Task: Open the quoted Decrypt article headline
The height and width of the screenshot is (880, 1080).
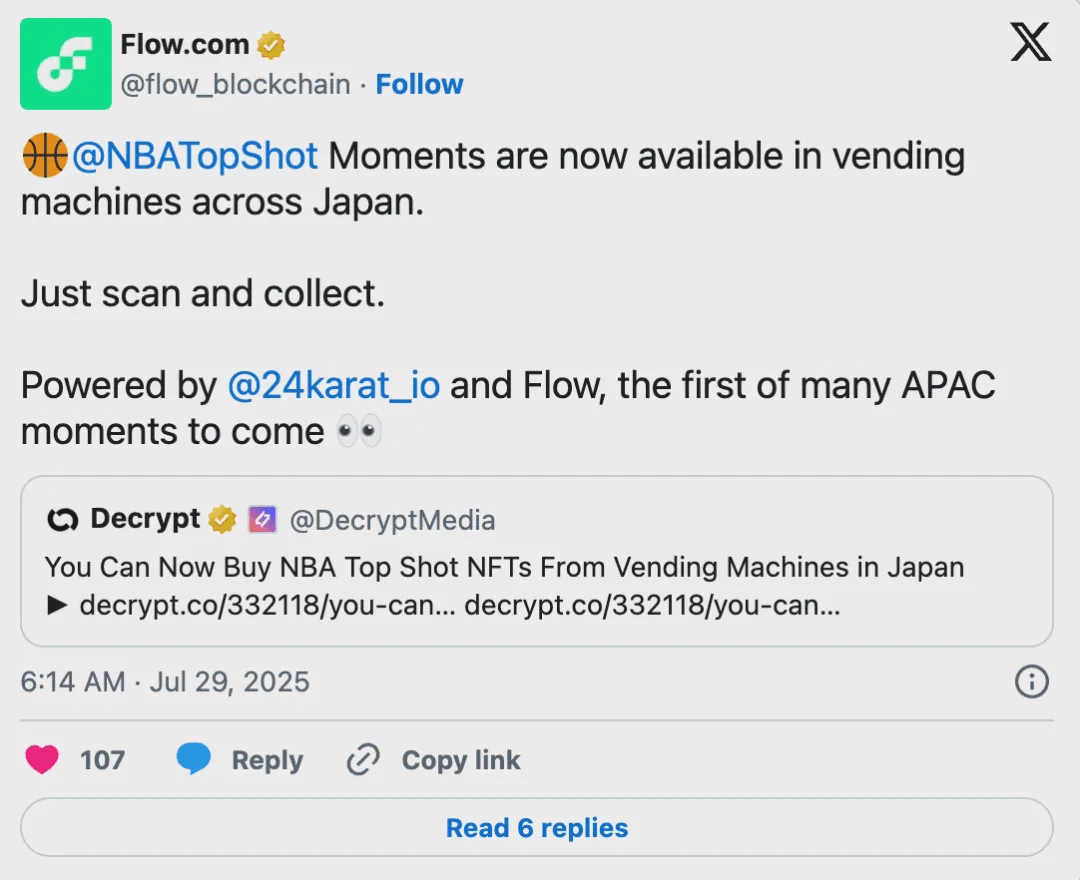Action: (504, 568)
